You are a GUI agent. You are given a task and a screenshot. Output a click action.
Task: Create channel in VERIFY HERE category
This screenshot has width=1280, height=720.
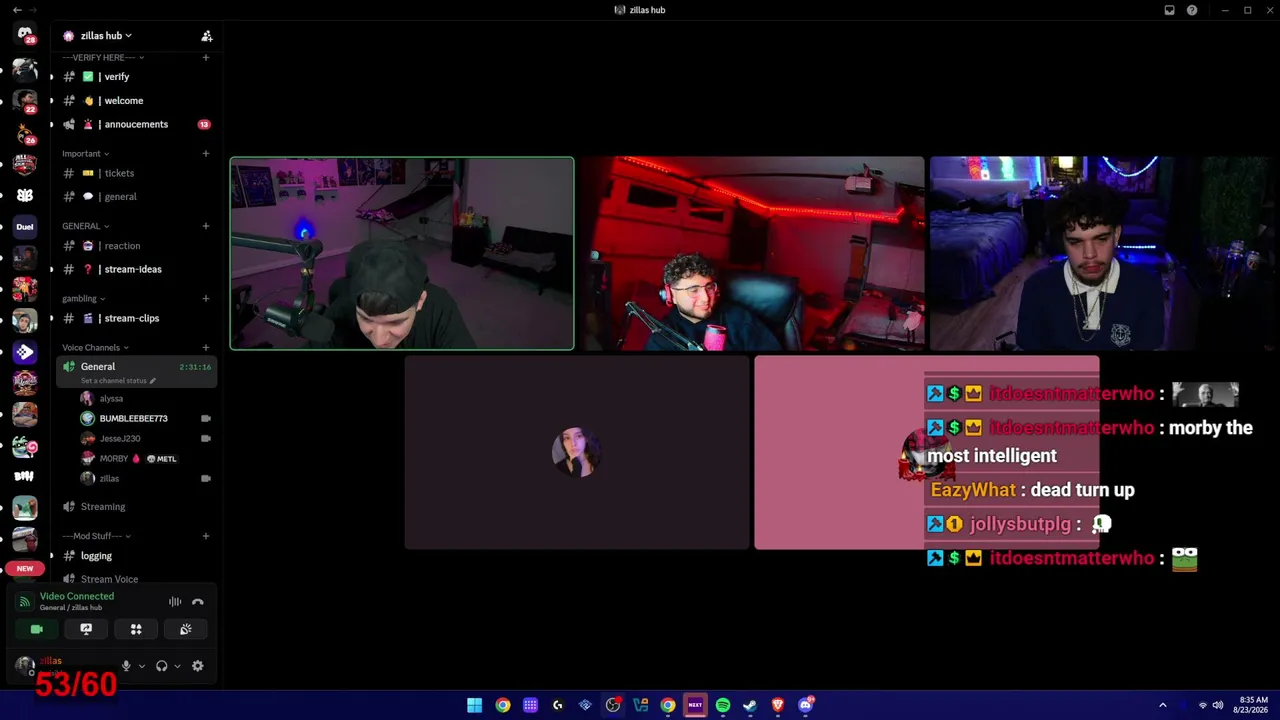(206, 58)
